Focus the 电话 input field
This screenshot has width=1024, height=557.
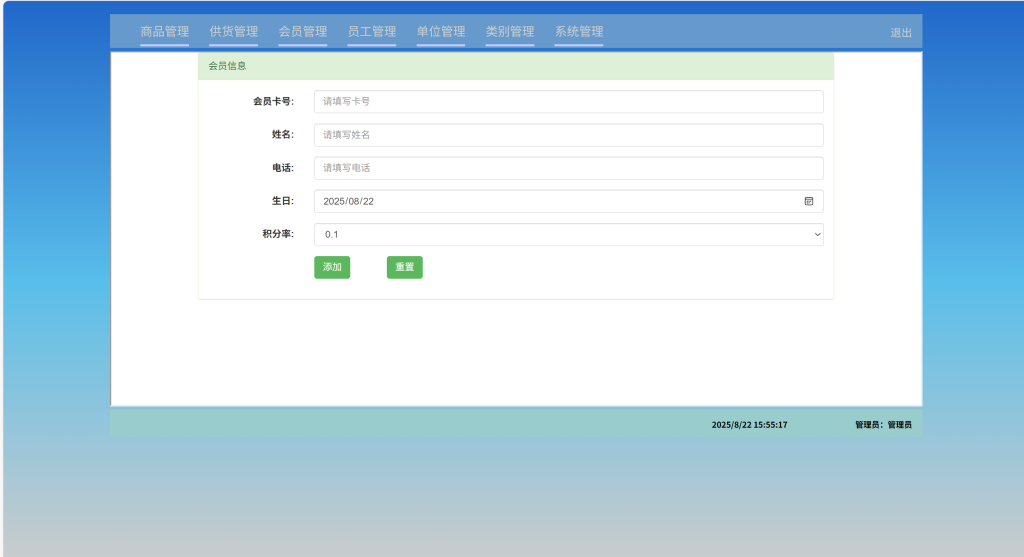pos(569,168)
